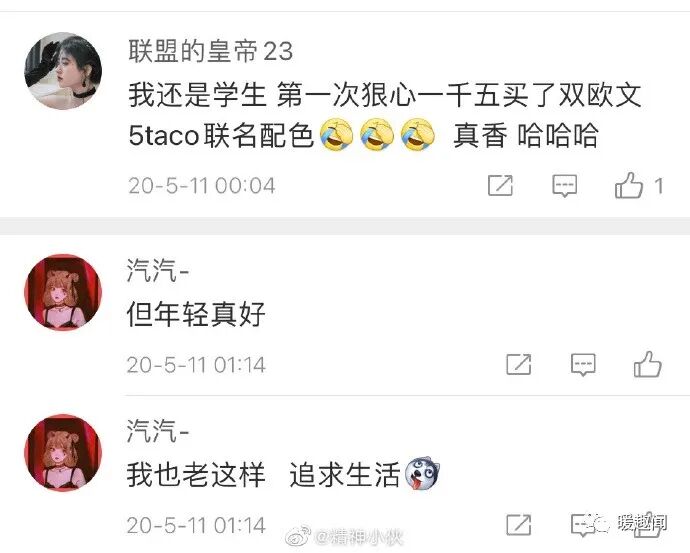This screenshot has height=553, width=690.
Task: Open profile picture of 联盟的皇帝23
Action: 63,70
